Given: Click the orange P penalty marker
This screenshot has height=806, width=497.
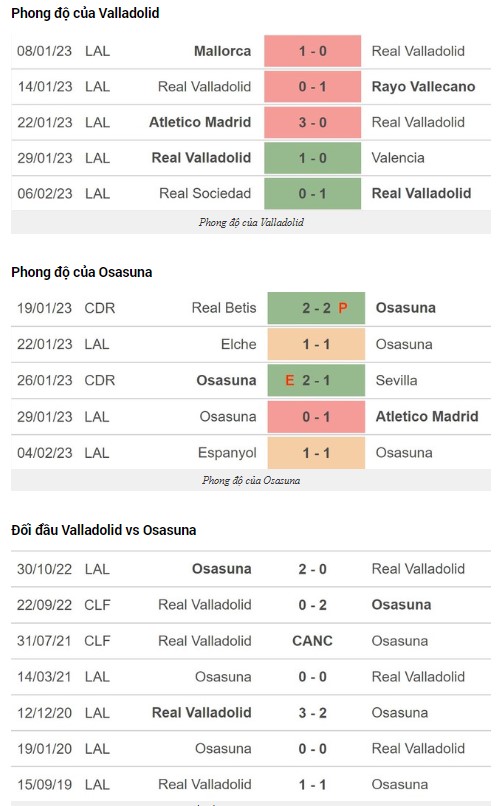Looking at the screenshot, I should click(343, 308).
